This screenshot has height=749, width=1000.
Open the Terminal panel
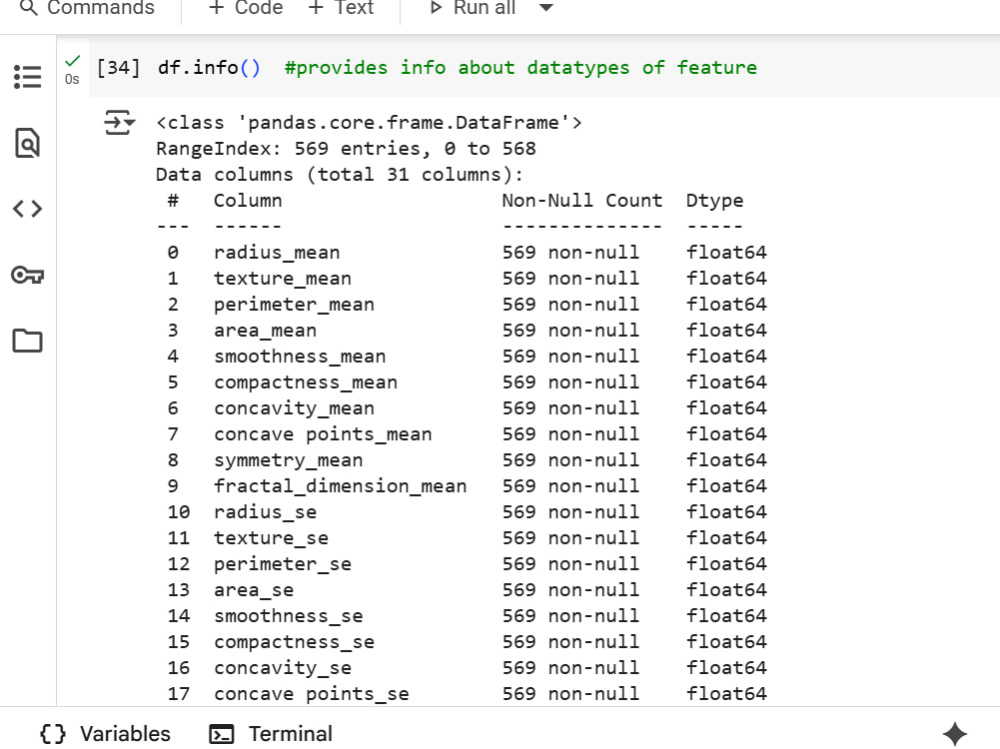click(271, 734)
